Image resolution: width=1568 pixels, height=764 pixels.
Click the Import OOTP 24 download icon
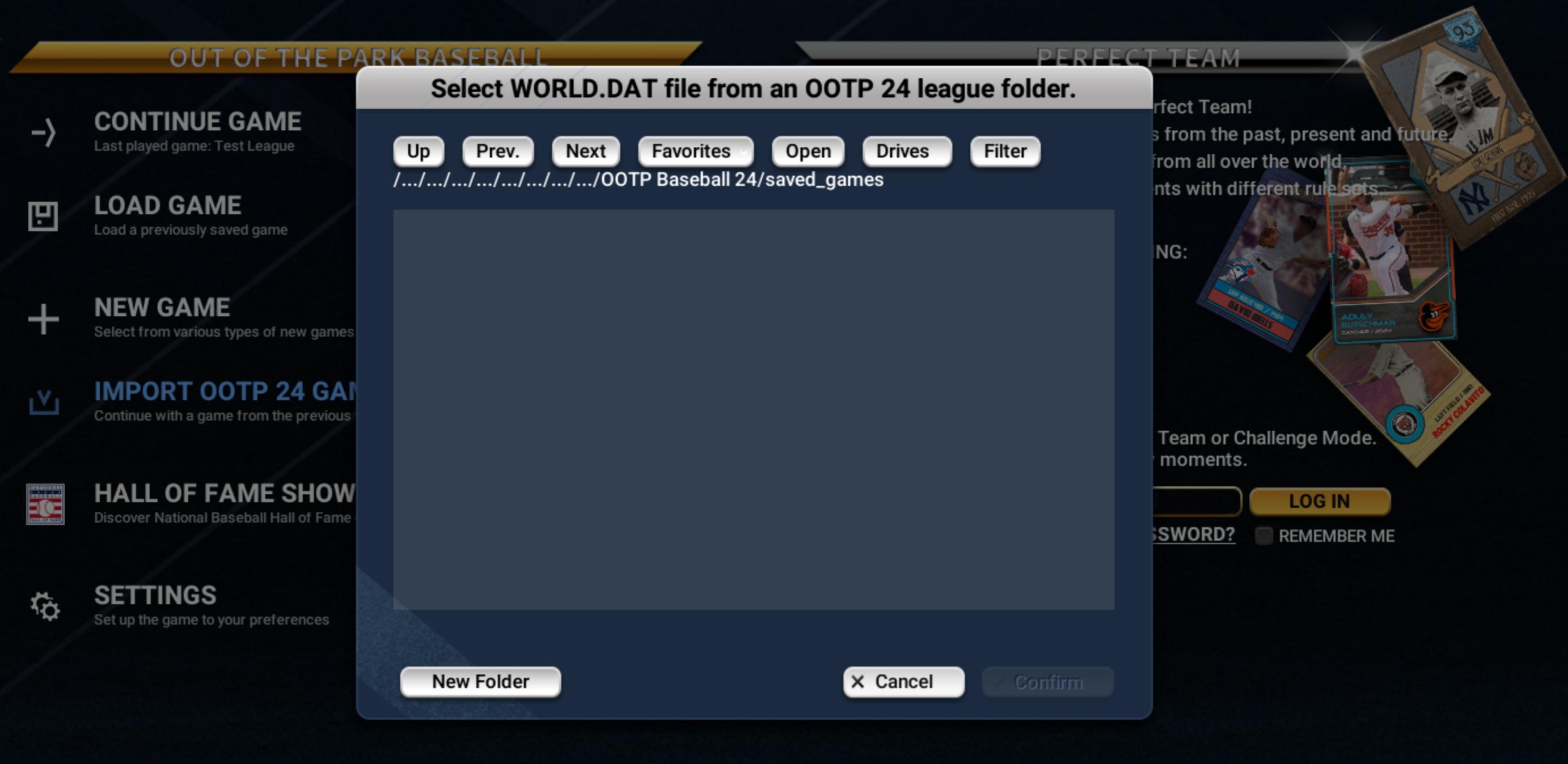click(x=44, y=402)
